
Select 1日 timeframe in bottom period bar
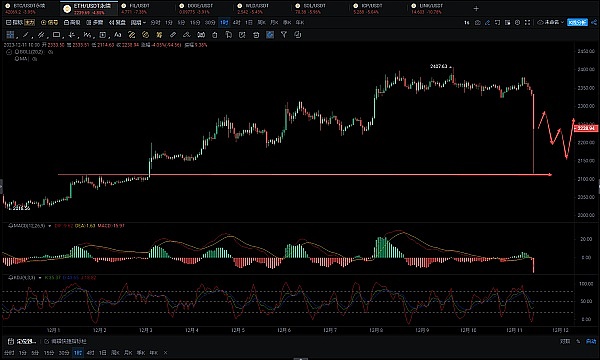pyautogui.click(x=103, y=353)
